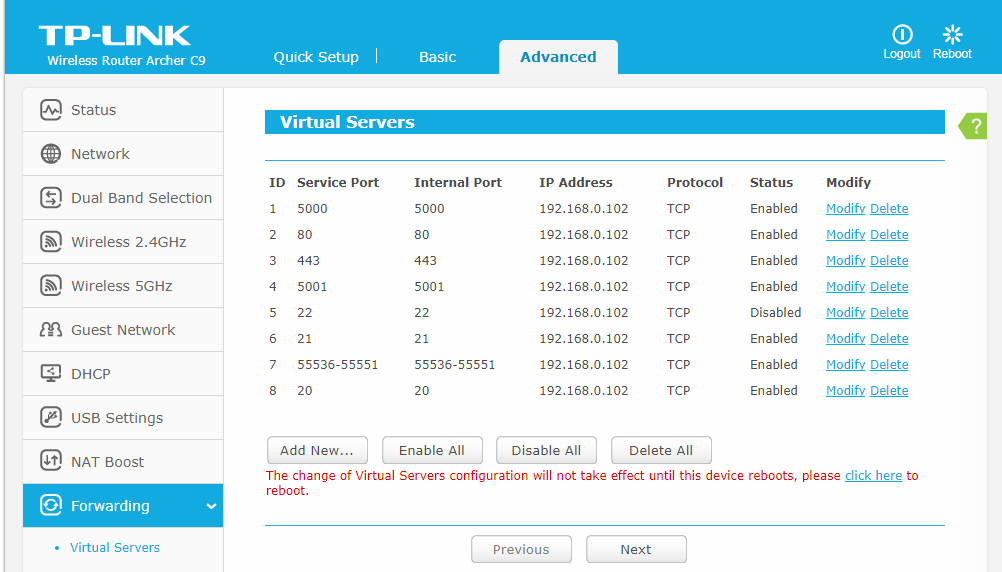Viewport: 1002px width, 572px height.
Task: Switch to the Basic tab
Action: coord(437,57)
